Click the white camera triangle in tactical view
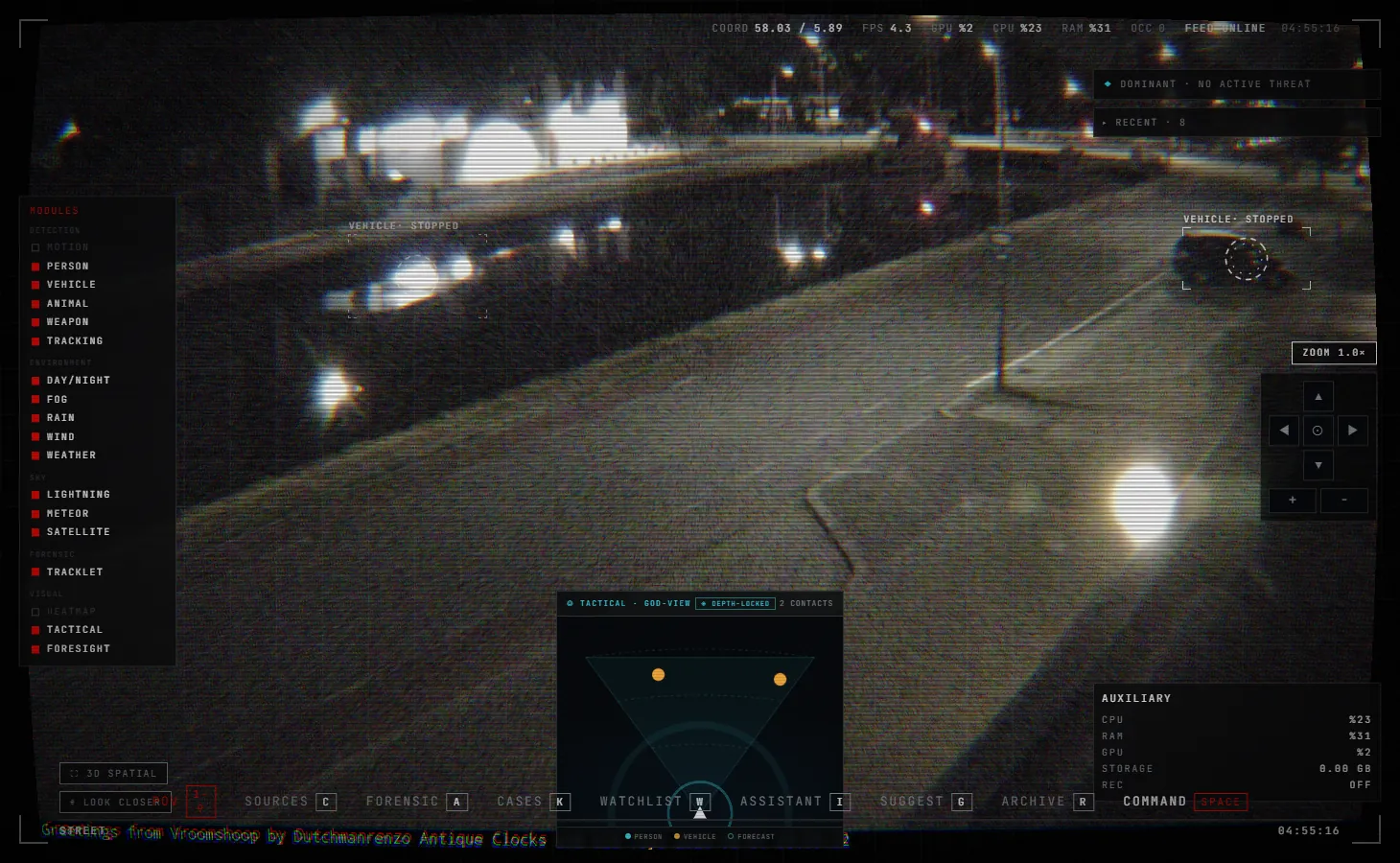 tap(700, 812)
